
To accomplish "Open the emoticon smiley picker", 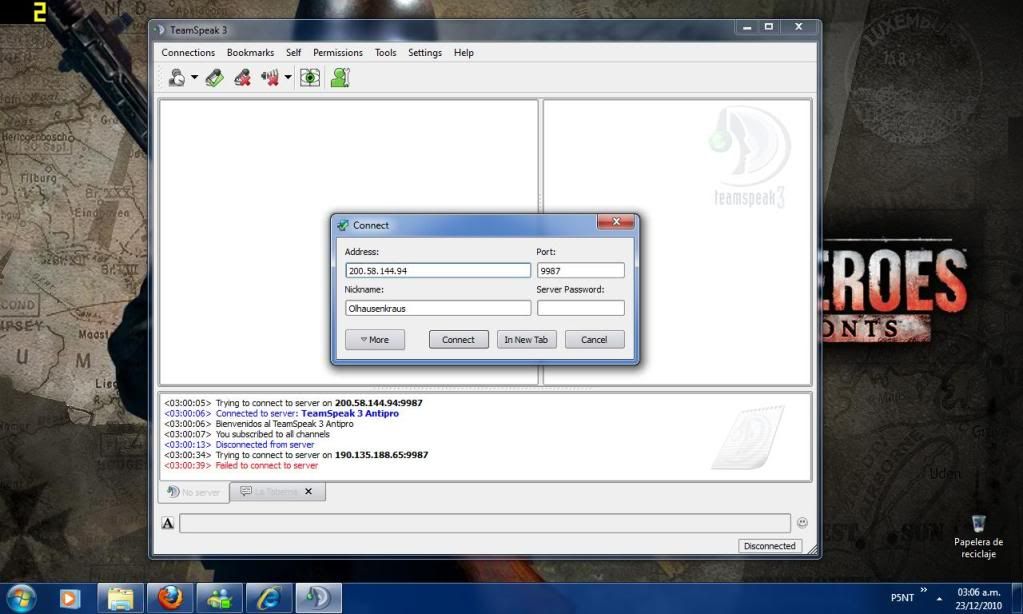I will (802, 523).
